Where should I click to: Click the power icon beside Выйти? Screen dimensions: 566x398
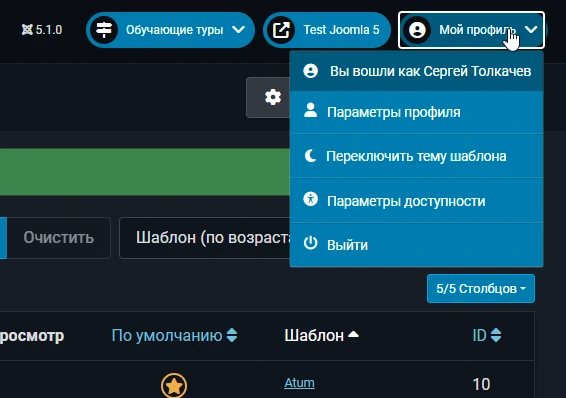point(310,243)
